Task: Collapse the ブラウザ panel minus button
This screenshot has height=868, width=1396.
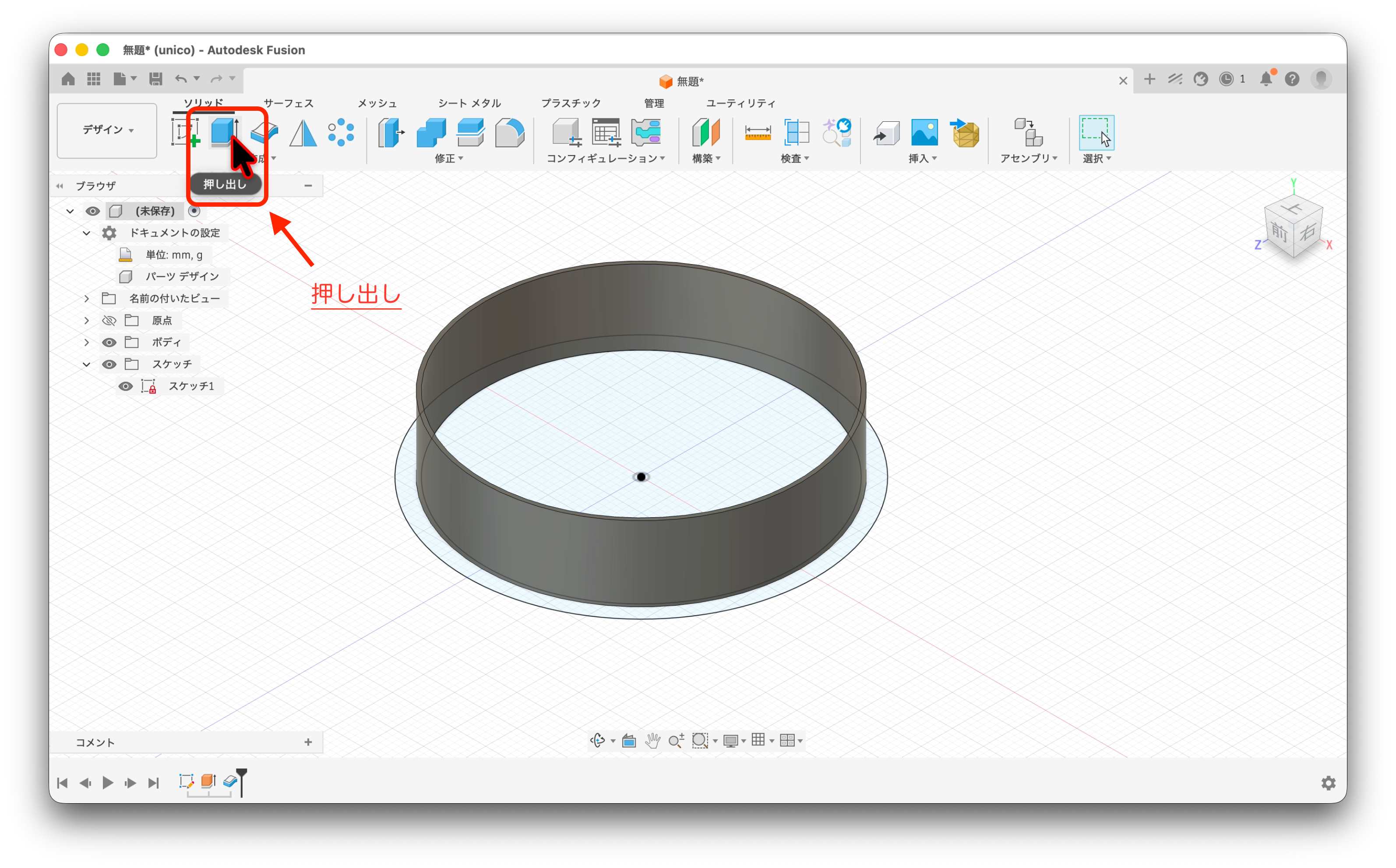Action: tap(308, 185)
